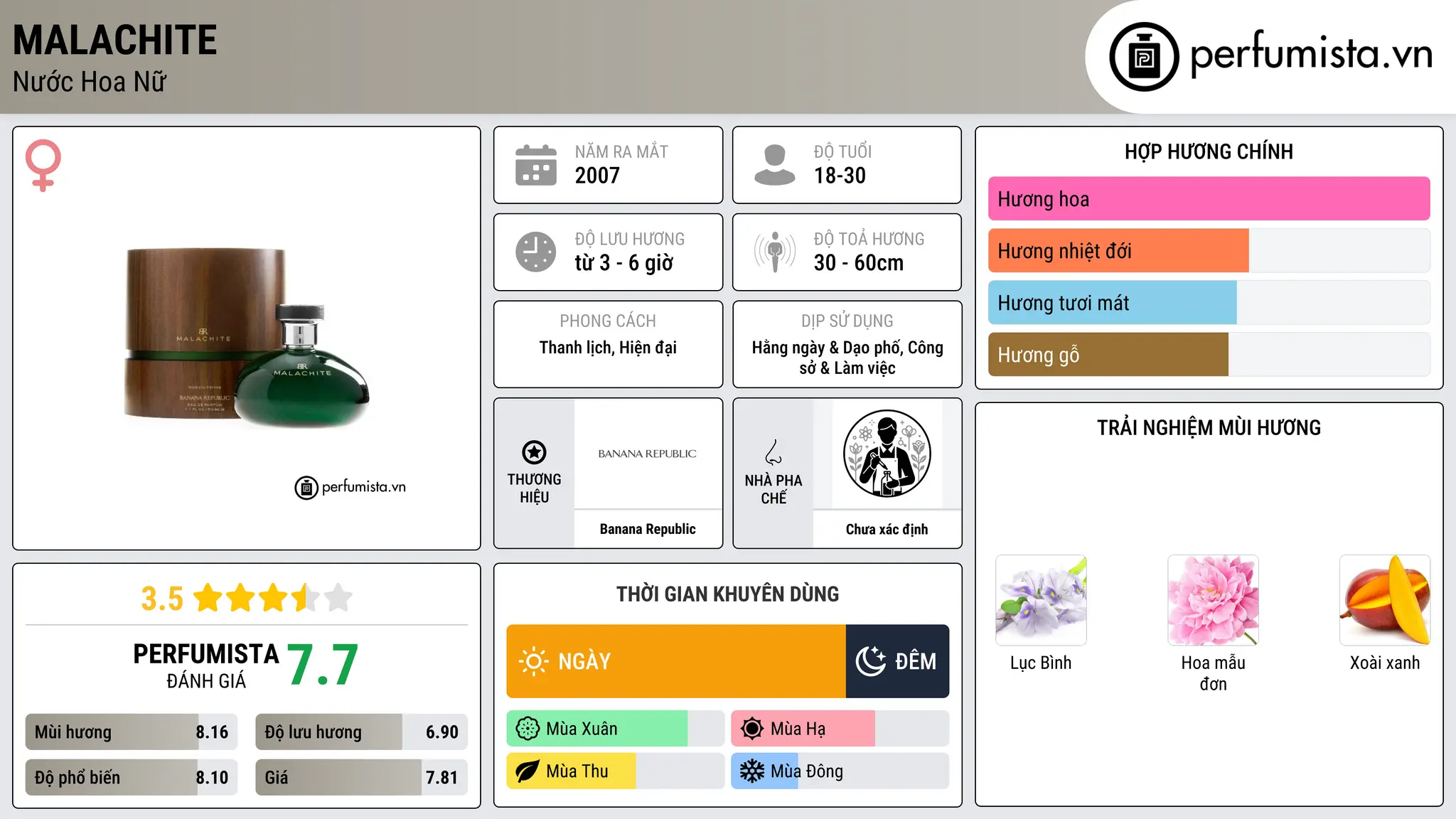
Task: Click the clock icon beside Độ lưu hương
Action: click(536, 252)
